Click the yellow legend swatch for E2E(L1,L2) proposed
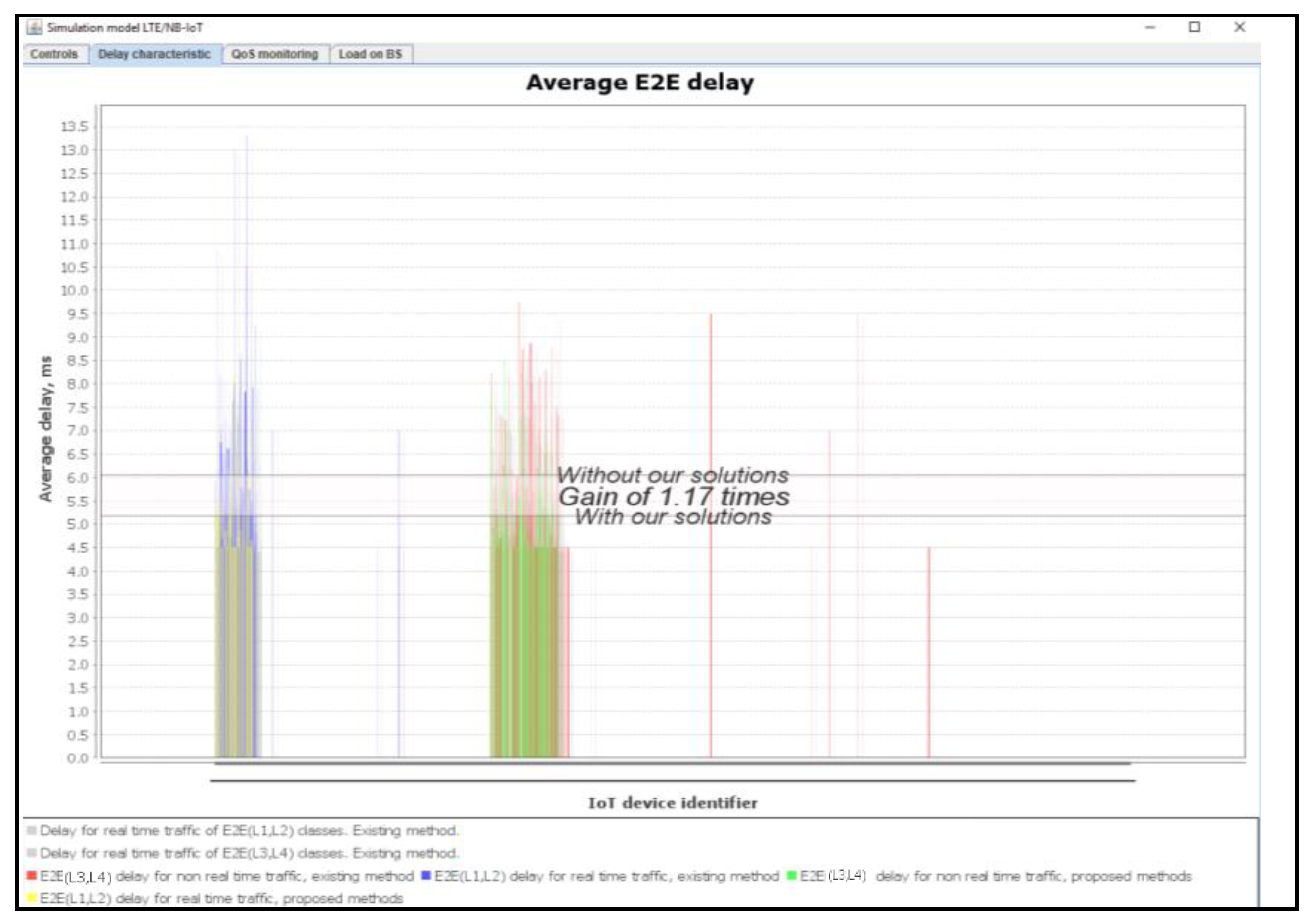 pos(32,897)
